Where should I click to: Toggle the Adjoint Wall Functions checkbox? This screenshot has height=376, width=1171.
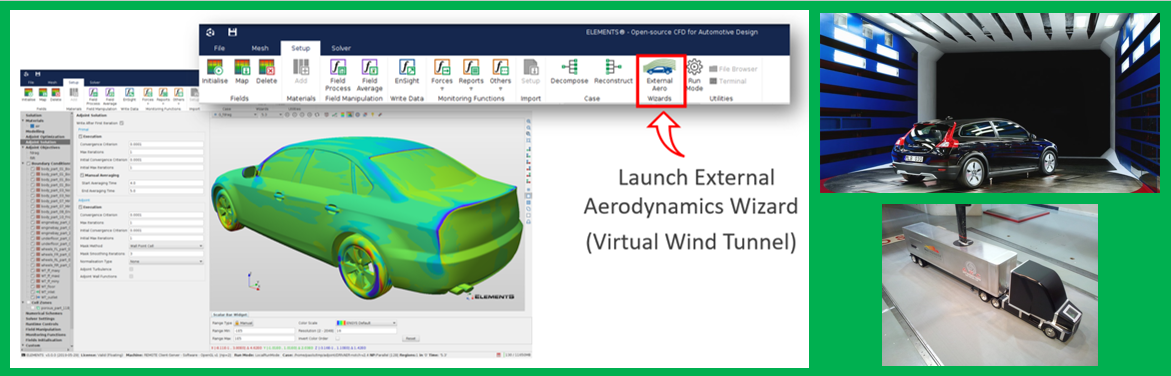[132, 277]
